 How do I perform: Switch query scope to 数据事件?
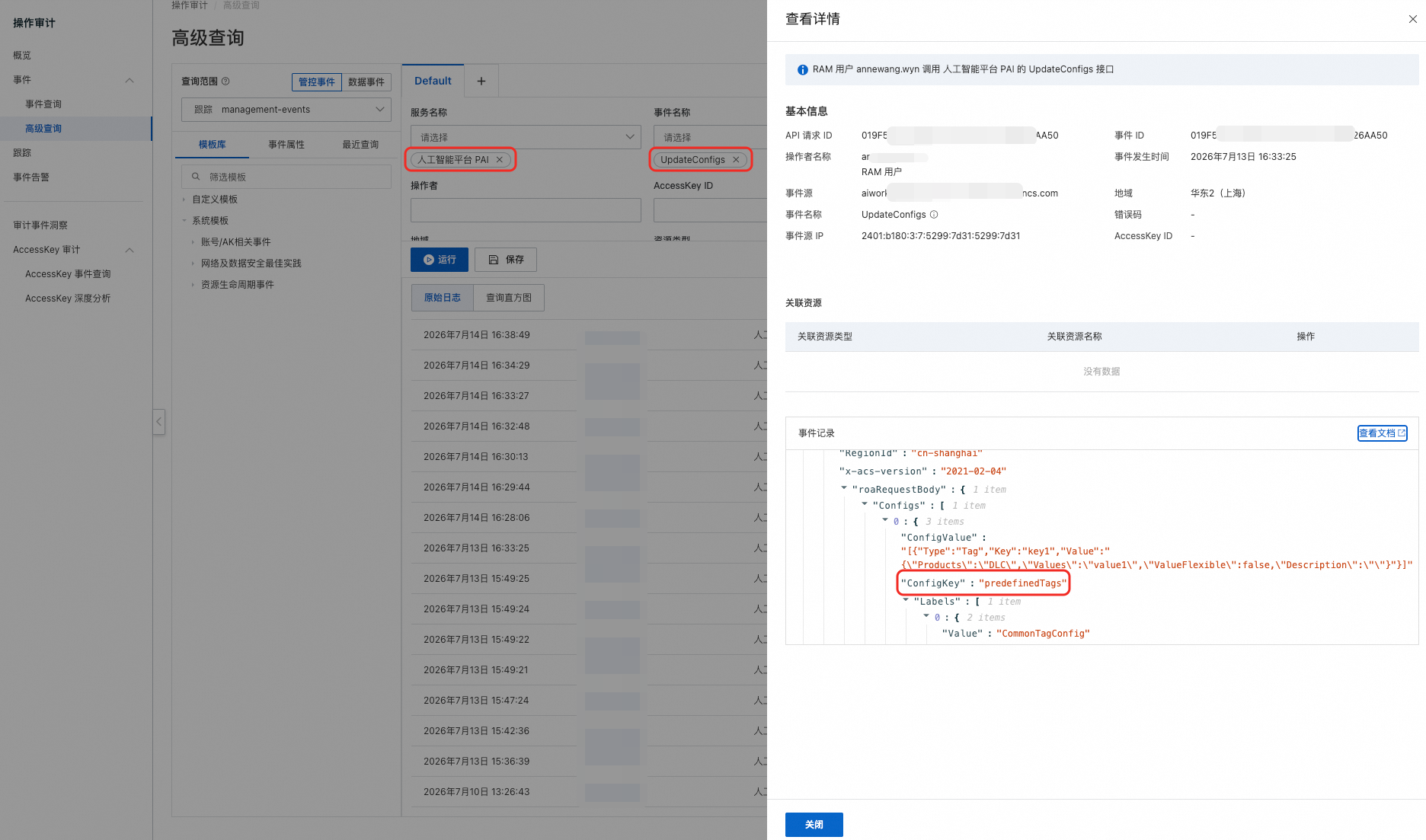point(366,82)
